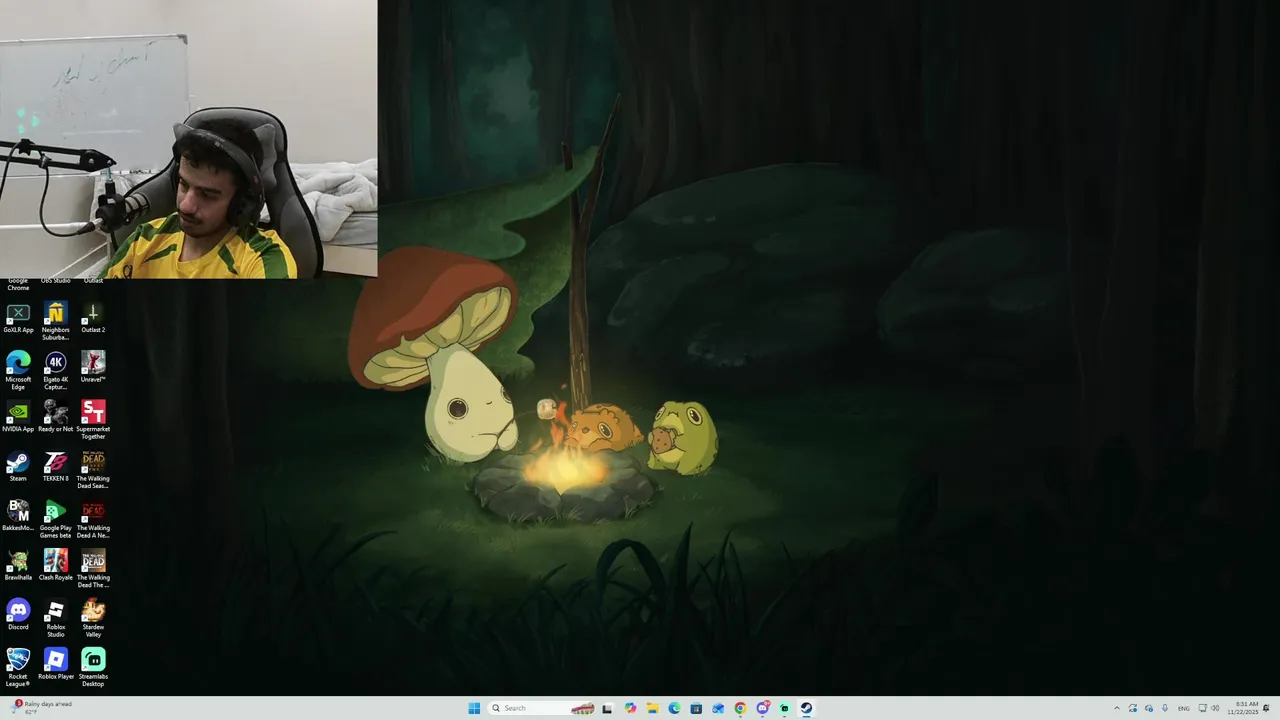The width and height of the screenshot is (1280, 720).
Task: Open the network and volume quick settings
Action: tap(1208, 708)
